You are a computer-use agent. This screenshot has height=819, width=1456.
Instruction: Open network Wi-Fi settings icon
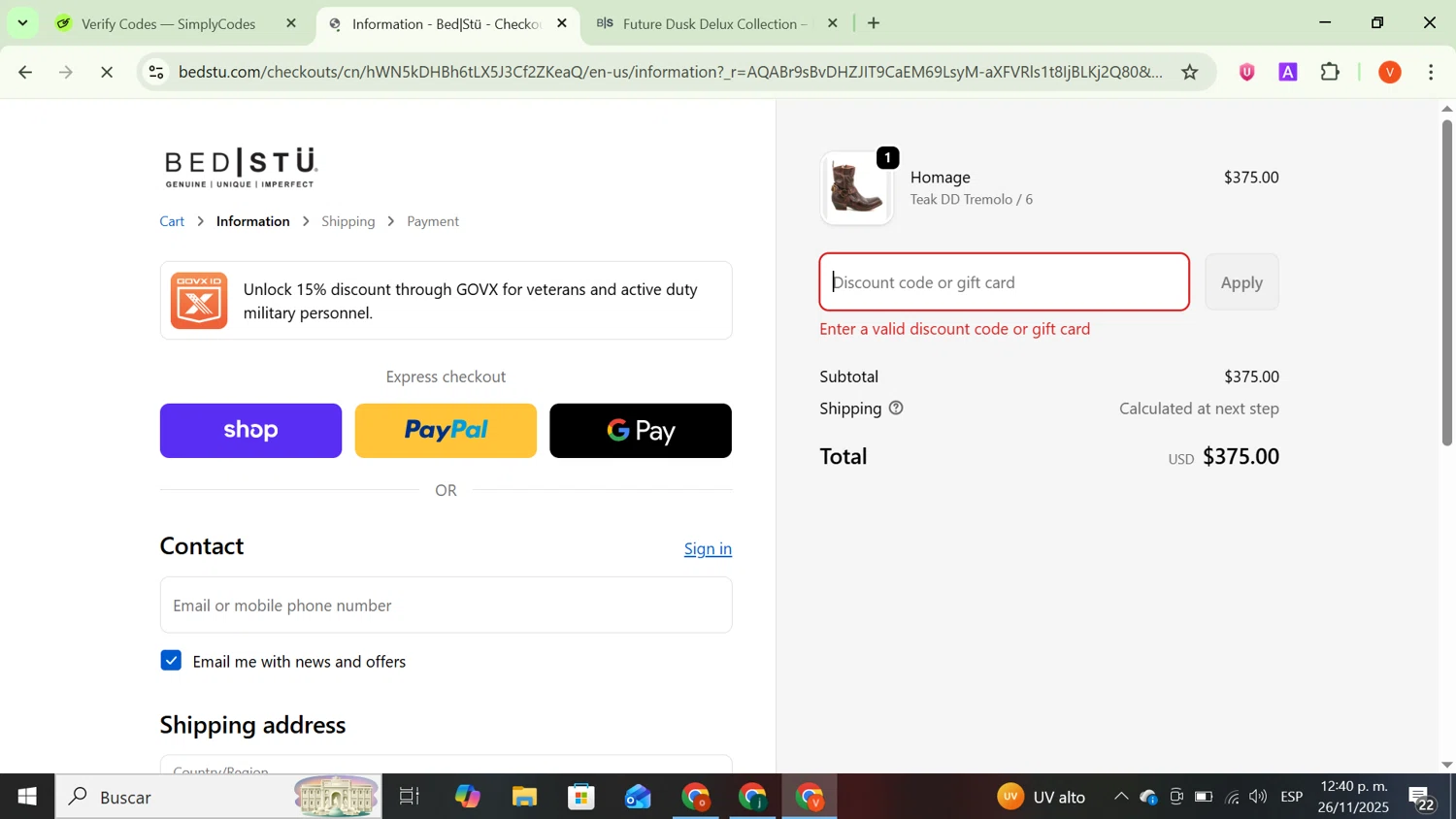(1232, 797)
